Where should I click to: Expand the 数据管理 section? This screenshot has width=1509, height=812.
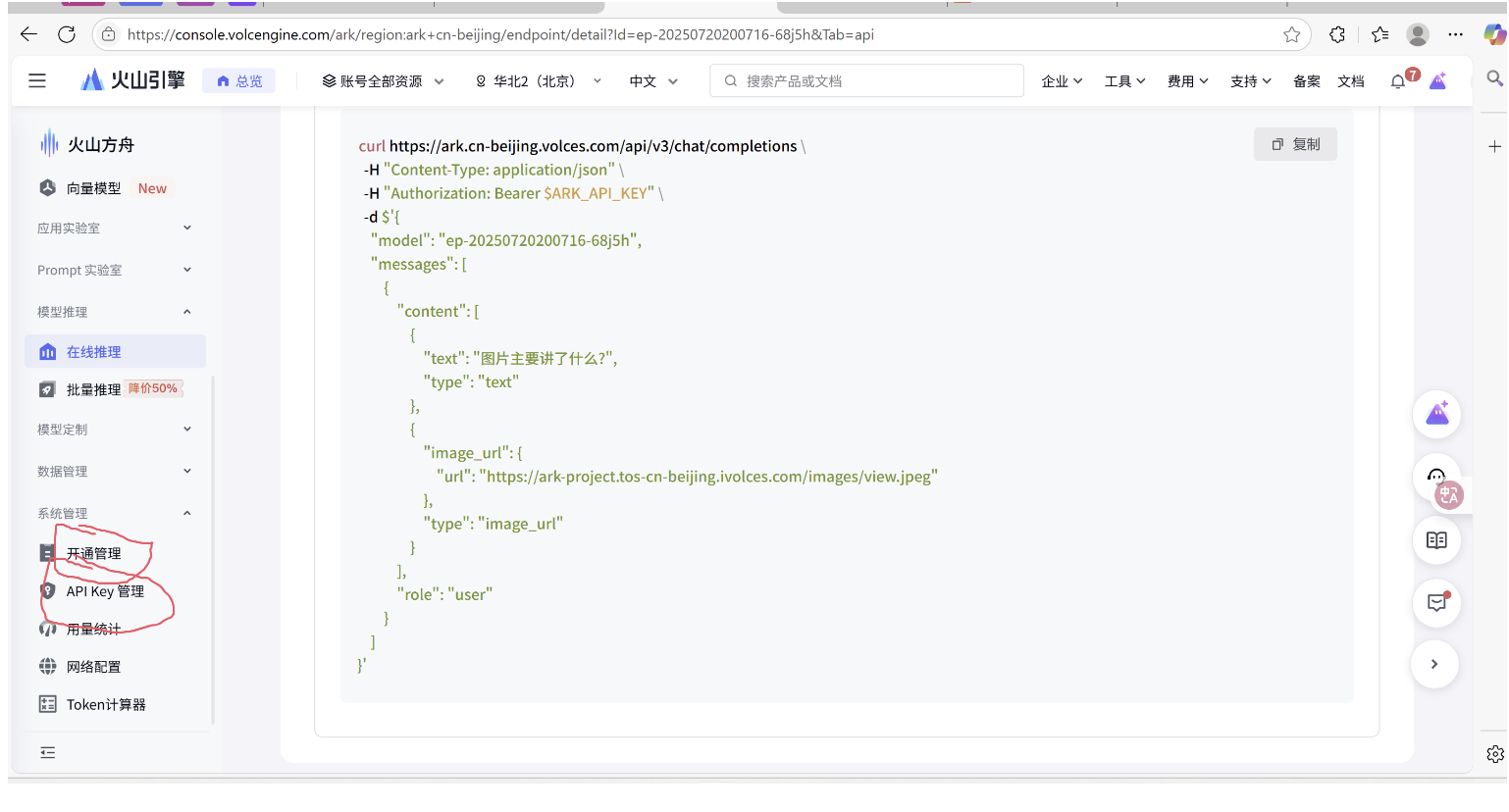(x=115, y=472)
